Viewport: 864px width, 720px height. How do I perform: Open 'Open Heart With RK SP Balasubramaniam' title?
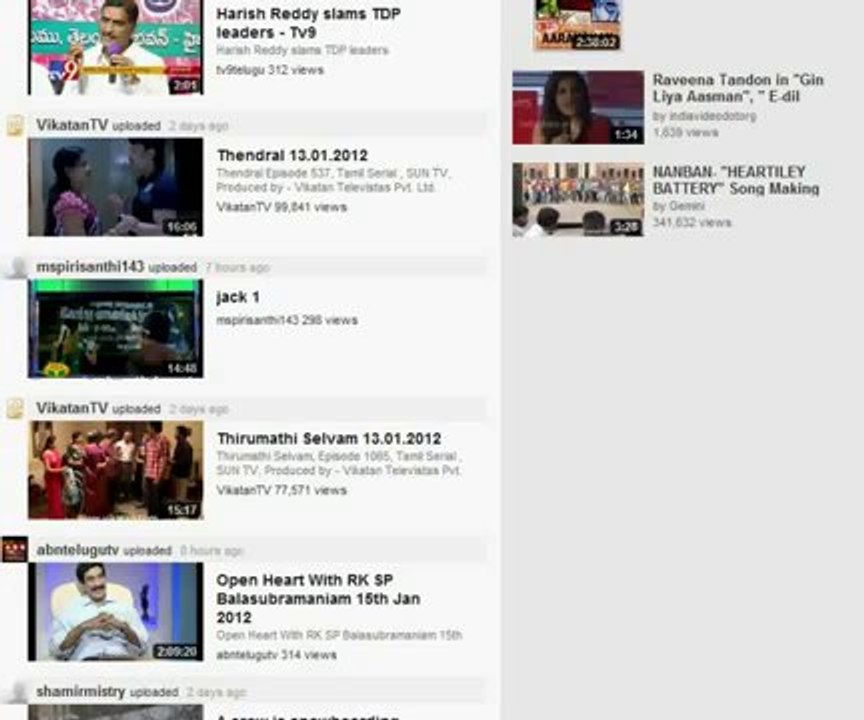pos(318,599)
